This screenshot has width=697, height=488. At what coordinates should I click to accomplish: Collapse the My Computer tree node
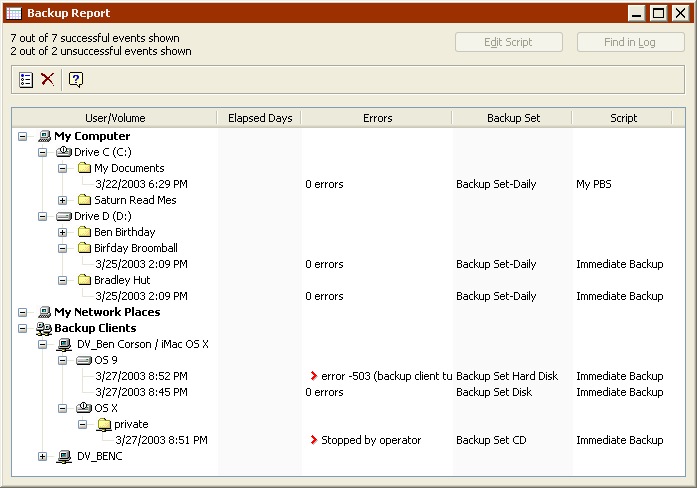coord(22,136)
